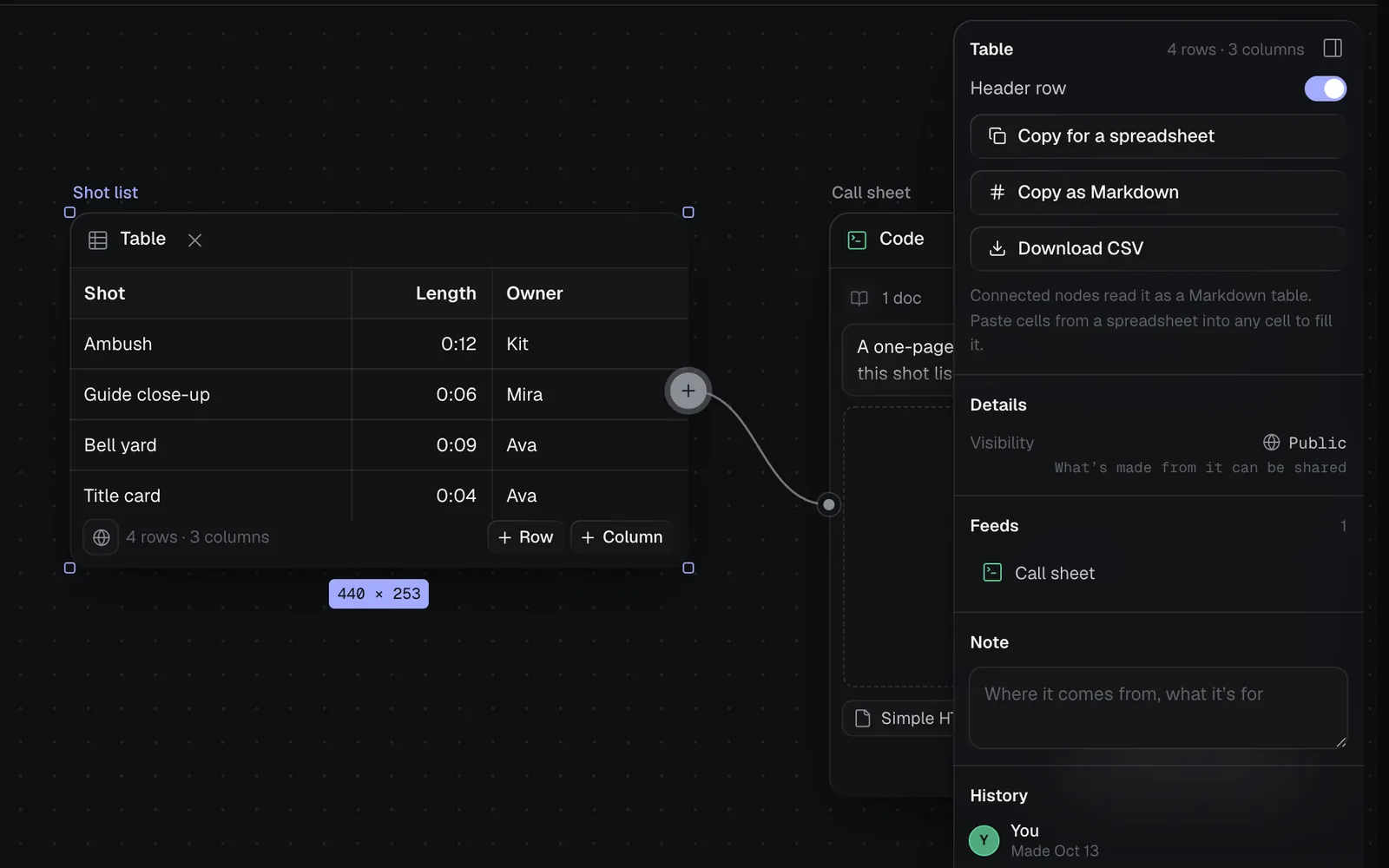Click the input port dot on the Call sheet node
This screenshot has width=1389, height=868.
click(829, 504)
